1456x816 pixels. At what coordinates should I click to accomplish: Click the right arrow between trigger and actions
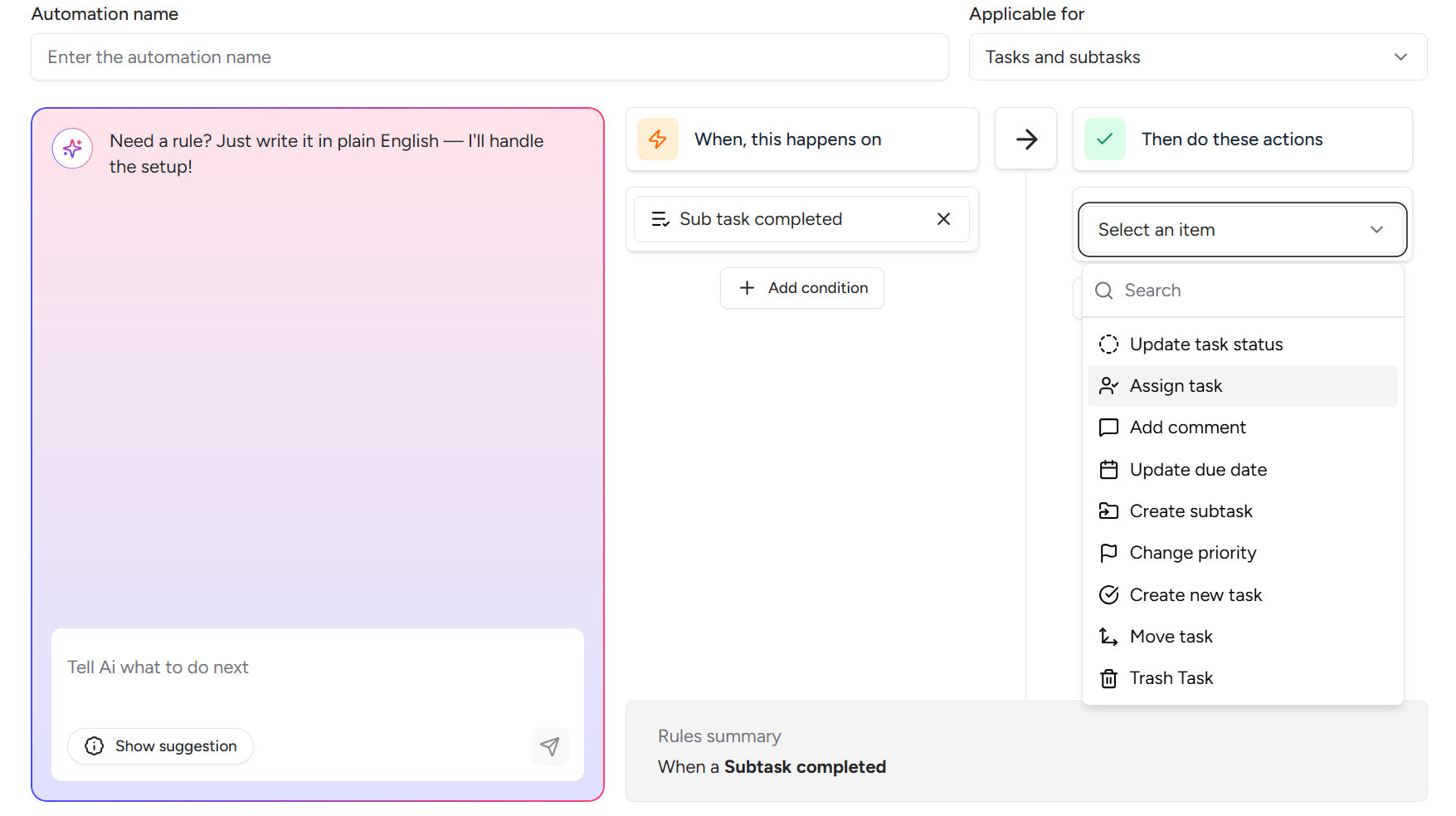(1026, 139)
